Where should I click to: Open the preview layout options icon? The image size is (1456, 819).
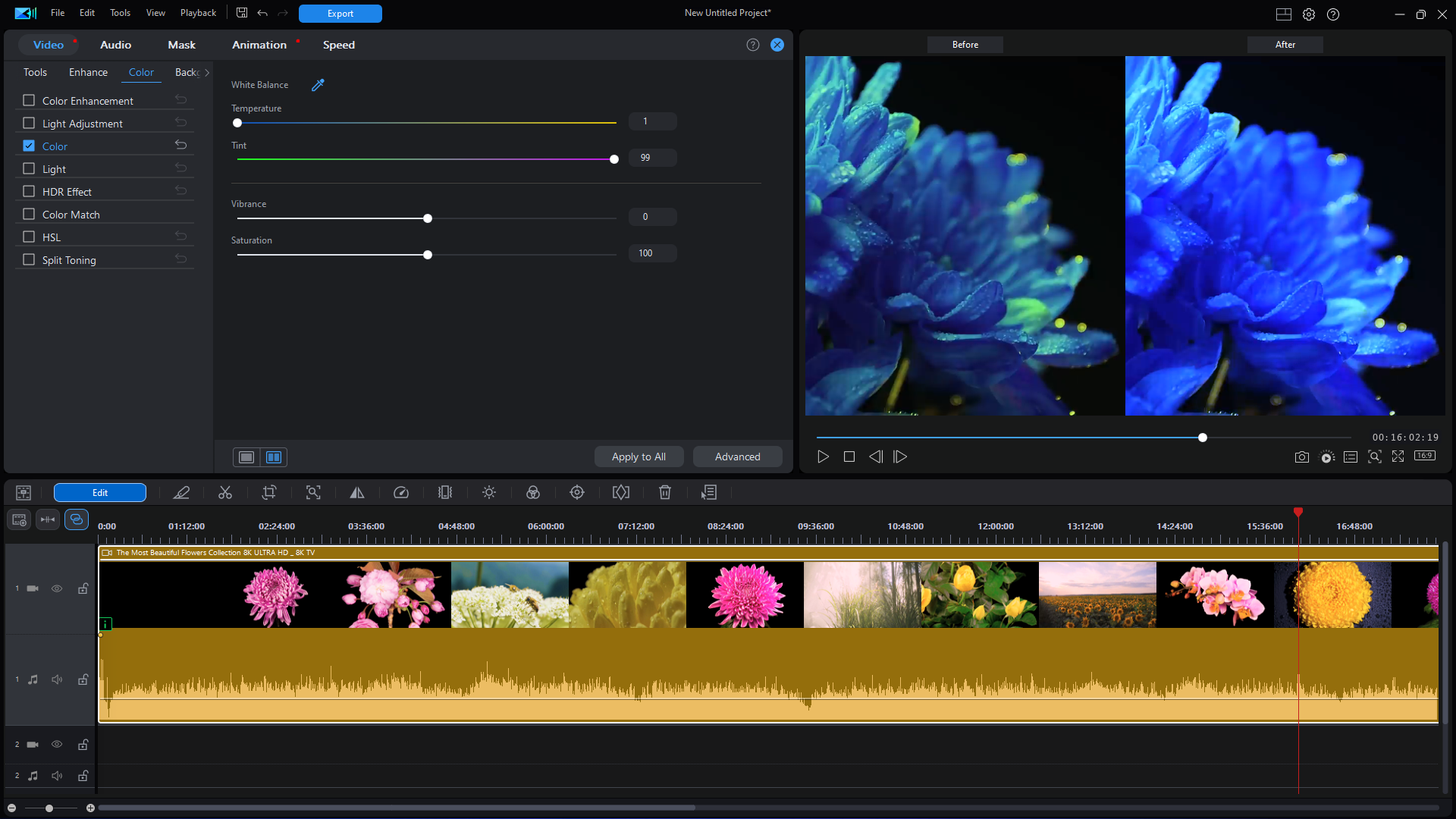[1284, 14]
